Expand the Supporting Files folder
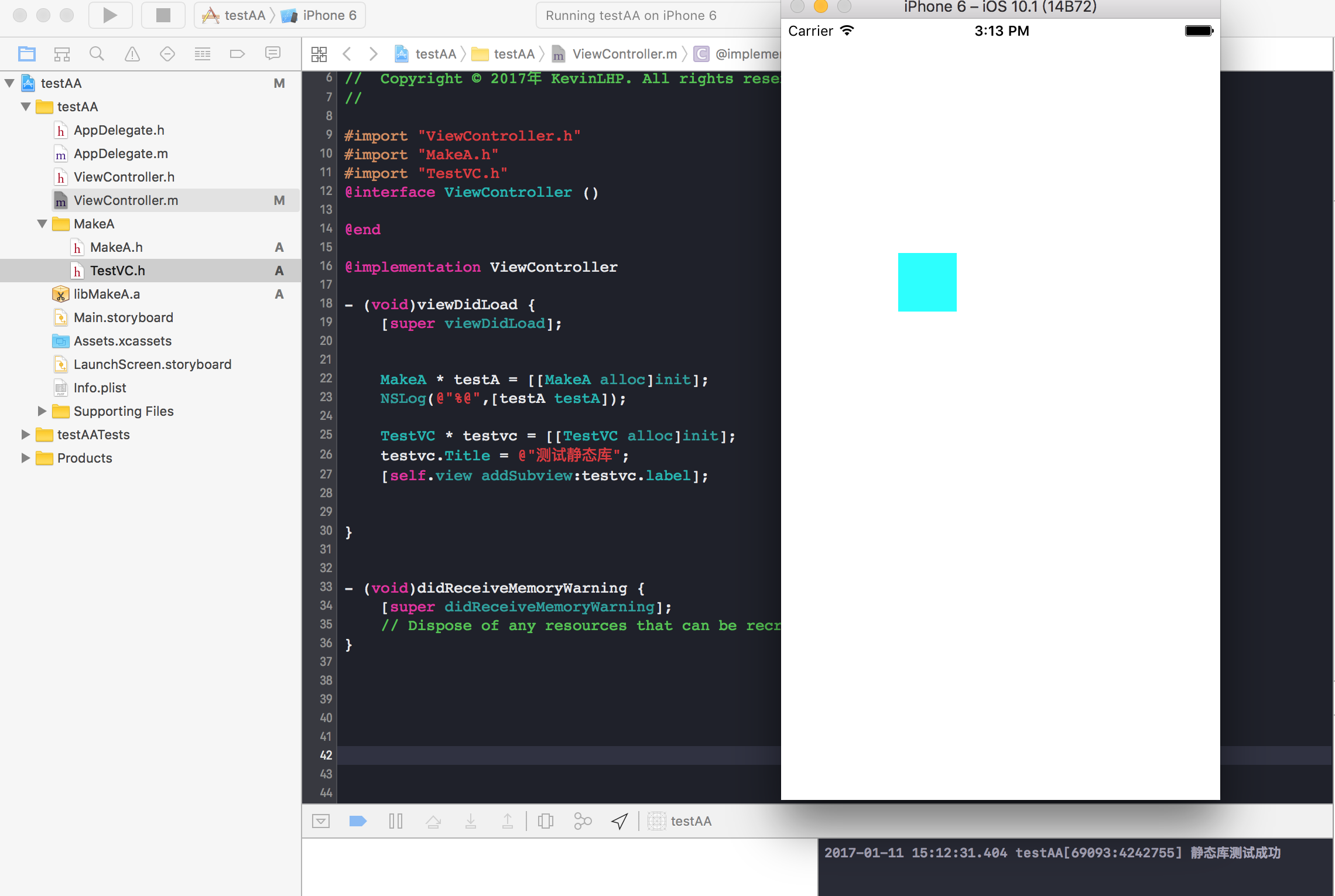The image size is (1335, 896). coord(42,411)
